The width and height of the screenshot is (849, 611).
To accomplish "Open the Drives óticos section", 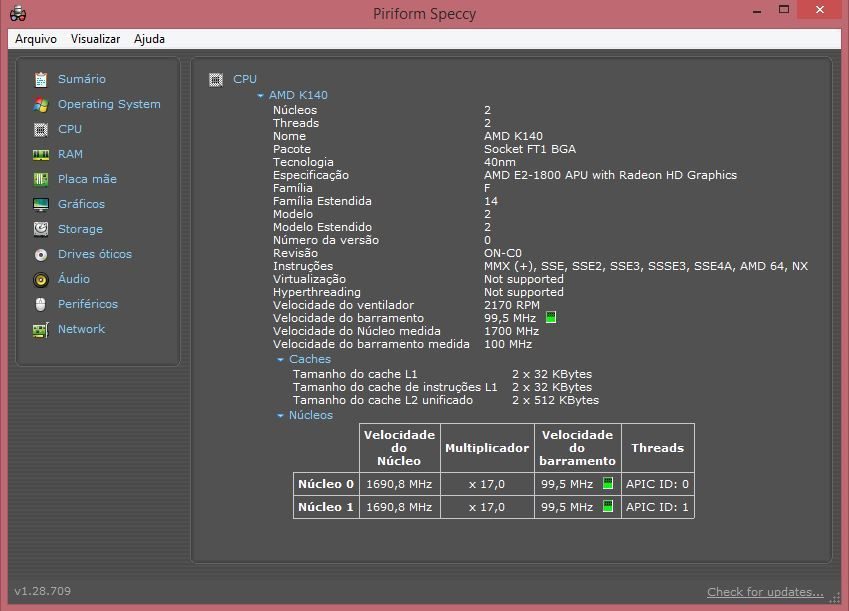I will 95,254.
